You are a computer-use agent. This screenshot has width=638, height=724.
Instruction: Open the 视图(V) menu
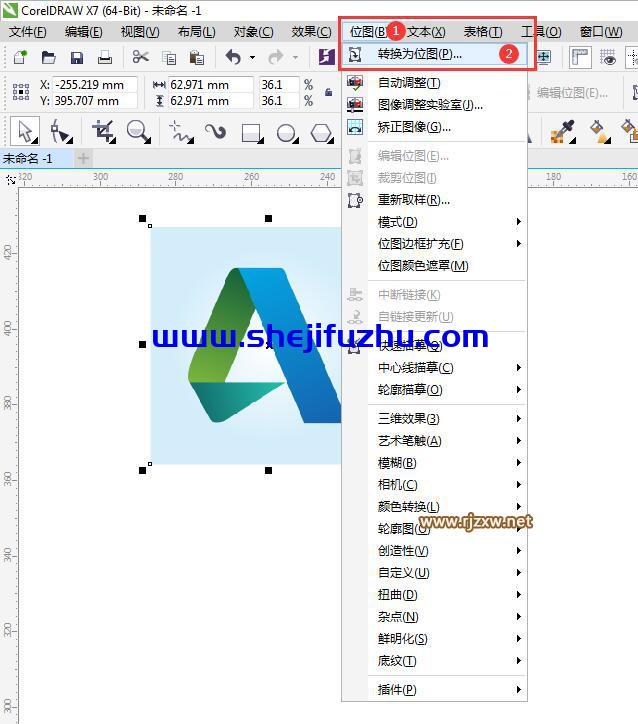140,32
